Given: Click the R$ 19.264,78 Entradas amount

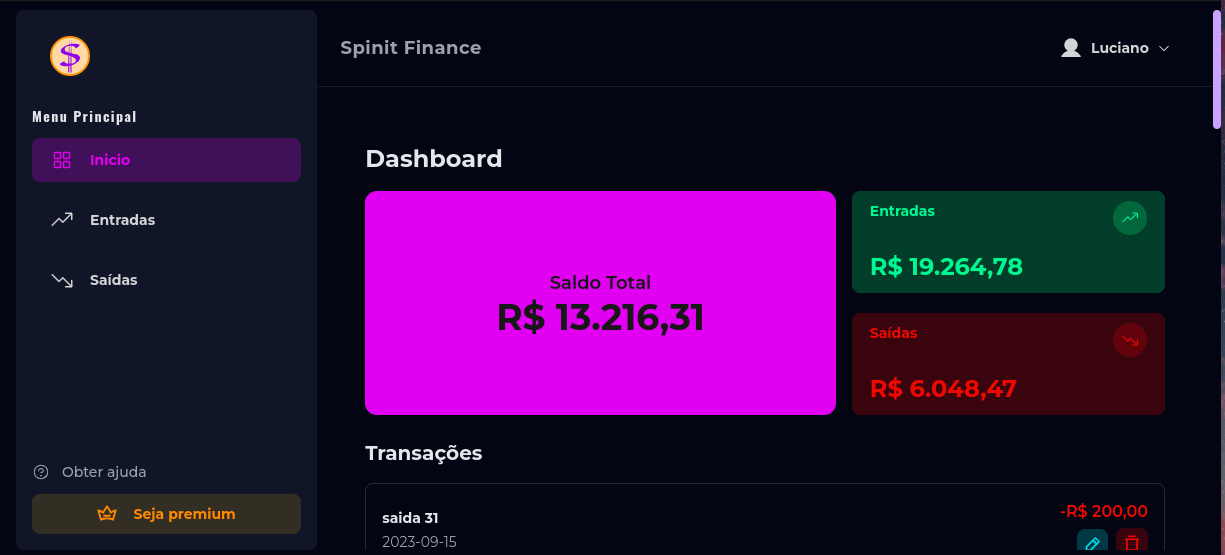Looking at the screenshot, I should coord(946,267).
